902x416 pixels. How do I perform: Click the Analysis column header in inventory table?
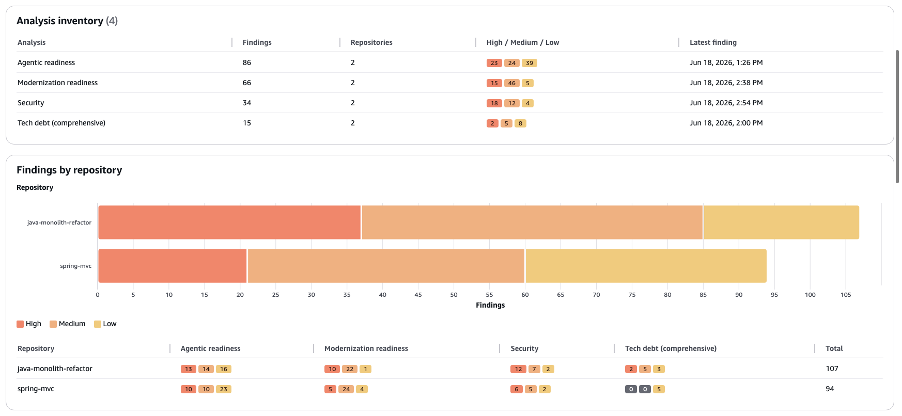32,43
